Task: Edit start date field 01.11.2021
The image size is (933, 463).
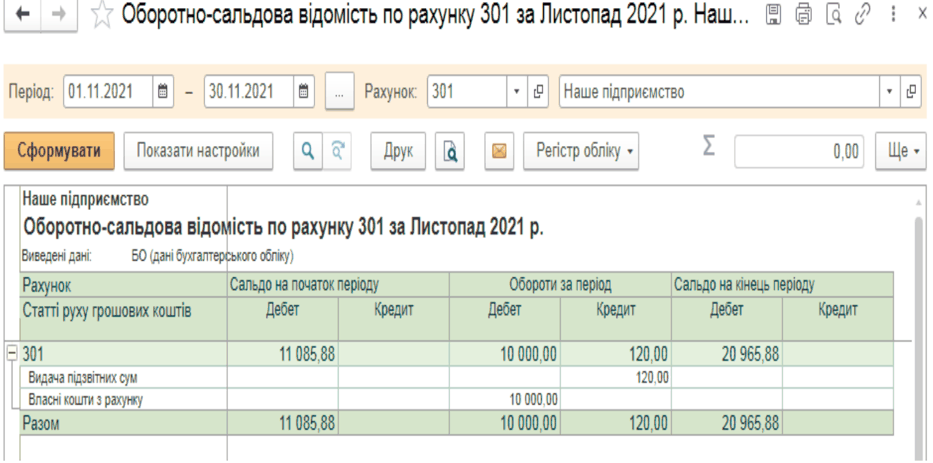Action: tap(108, 92)
